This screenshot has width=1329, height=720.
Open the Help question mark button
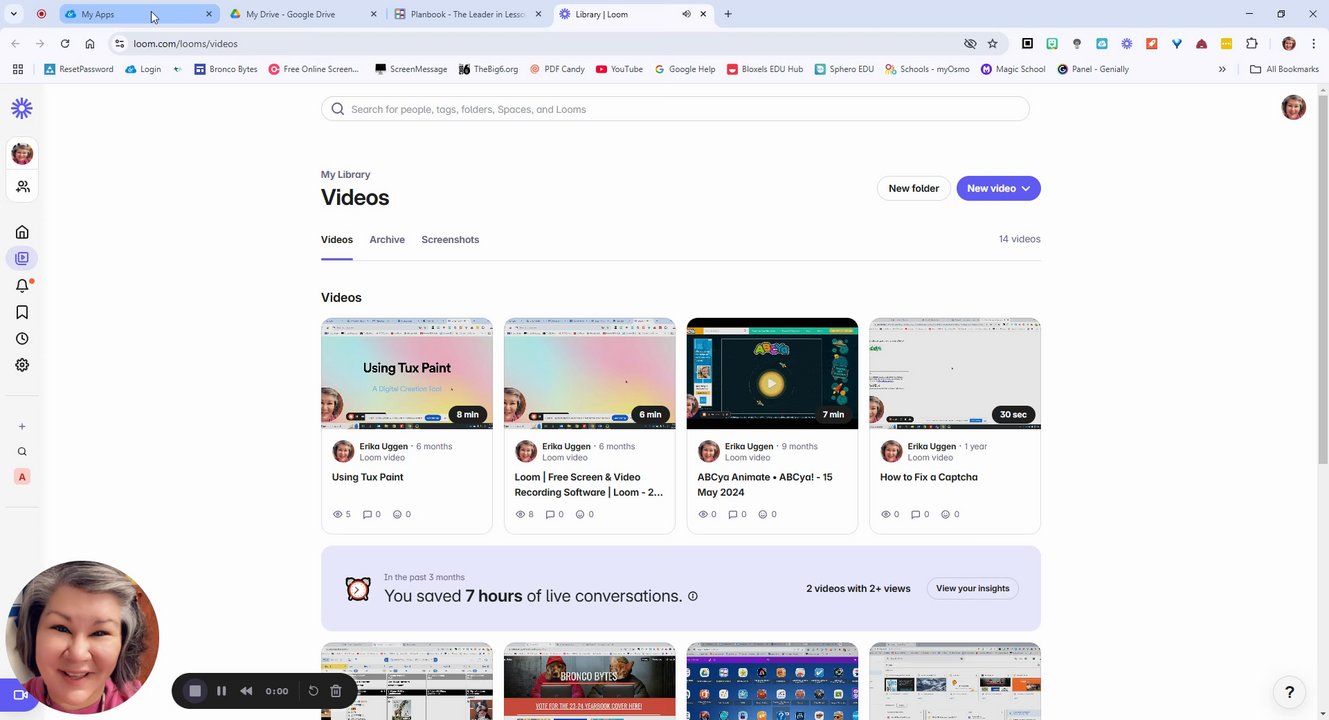[x=1289, y=692]
